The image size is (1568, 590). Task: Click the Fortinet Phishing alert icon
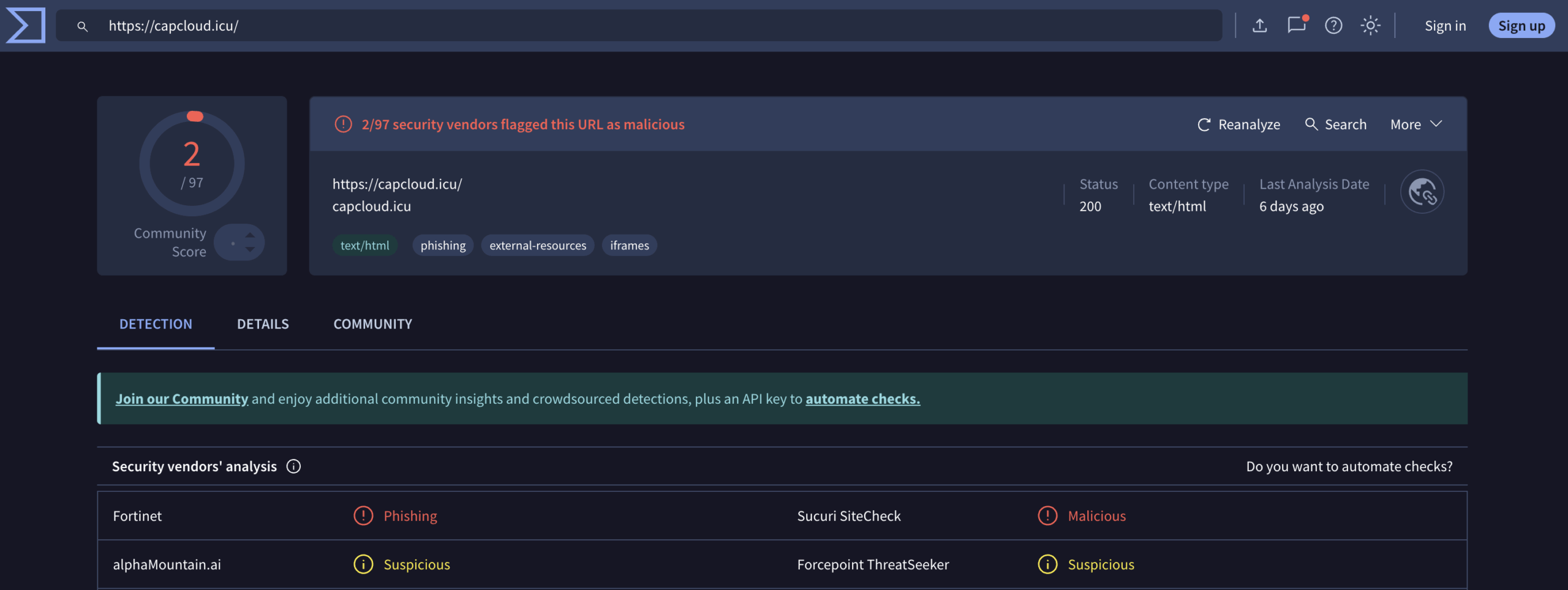tap(363, 516)
